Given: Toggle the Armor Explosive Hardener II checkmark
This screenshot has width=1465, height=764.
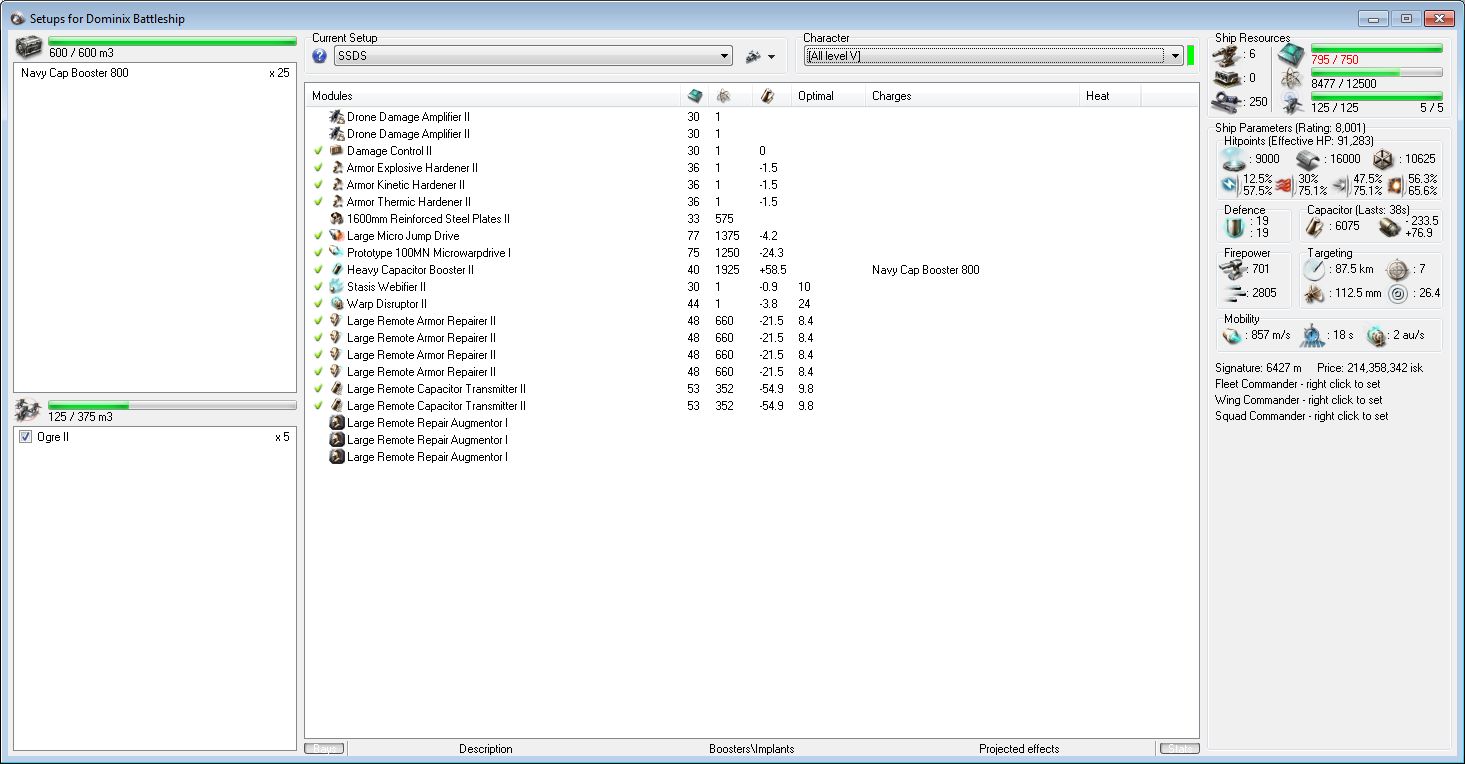Looking at the screenshot, I should 318,168.
